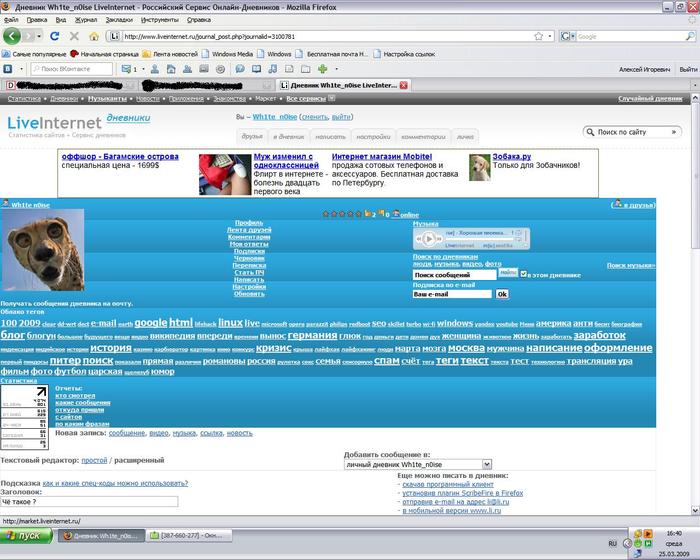The image size is (700, 560).
Task: Click the add to friends person icon
Action: [x=618, y=204]
